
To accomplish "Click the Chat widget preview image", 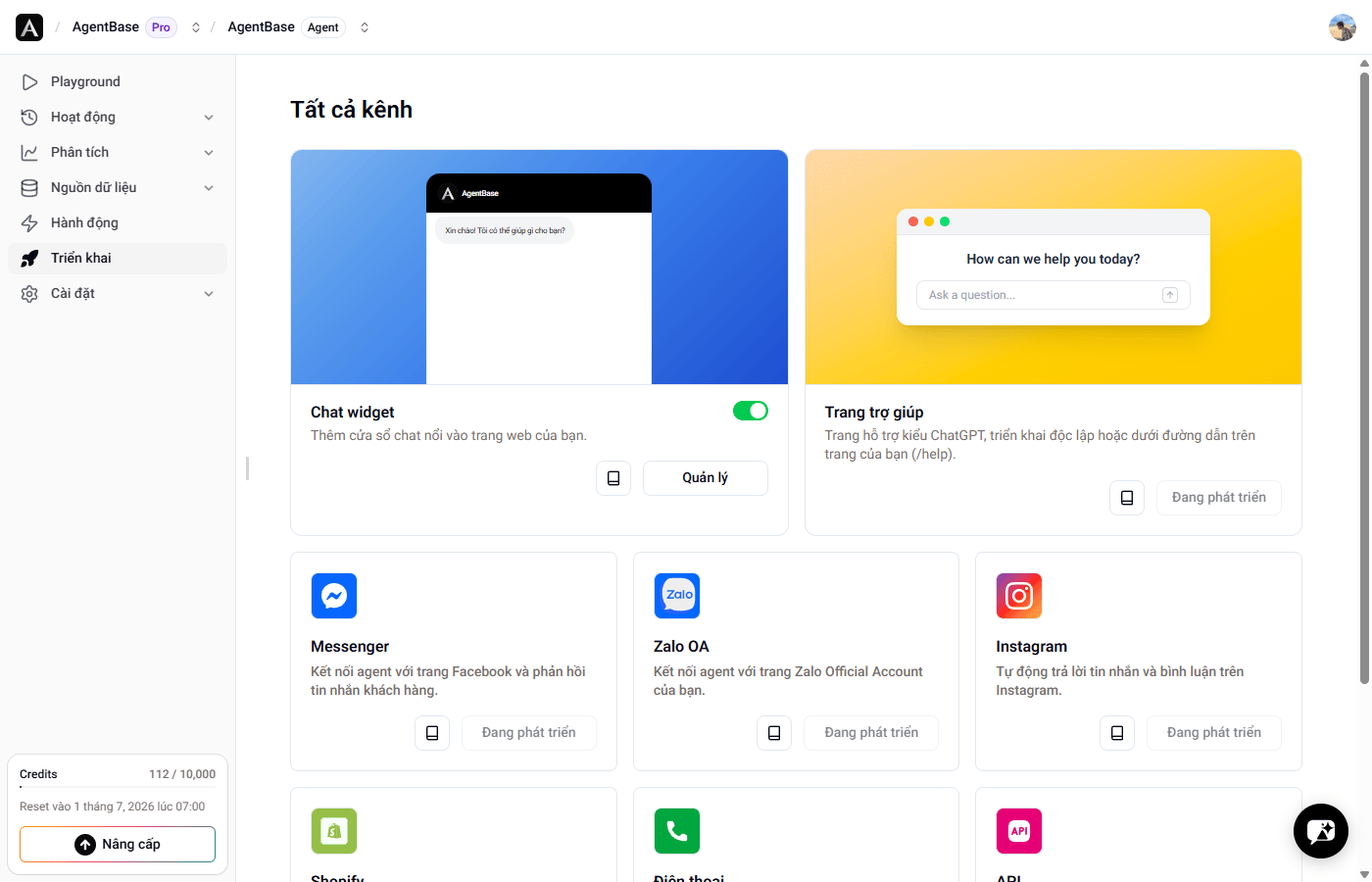I will point(540,268).
